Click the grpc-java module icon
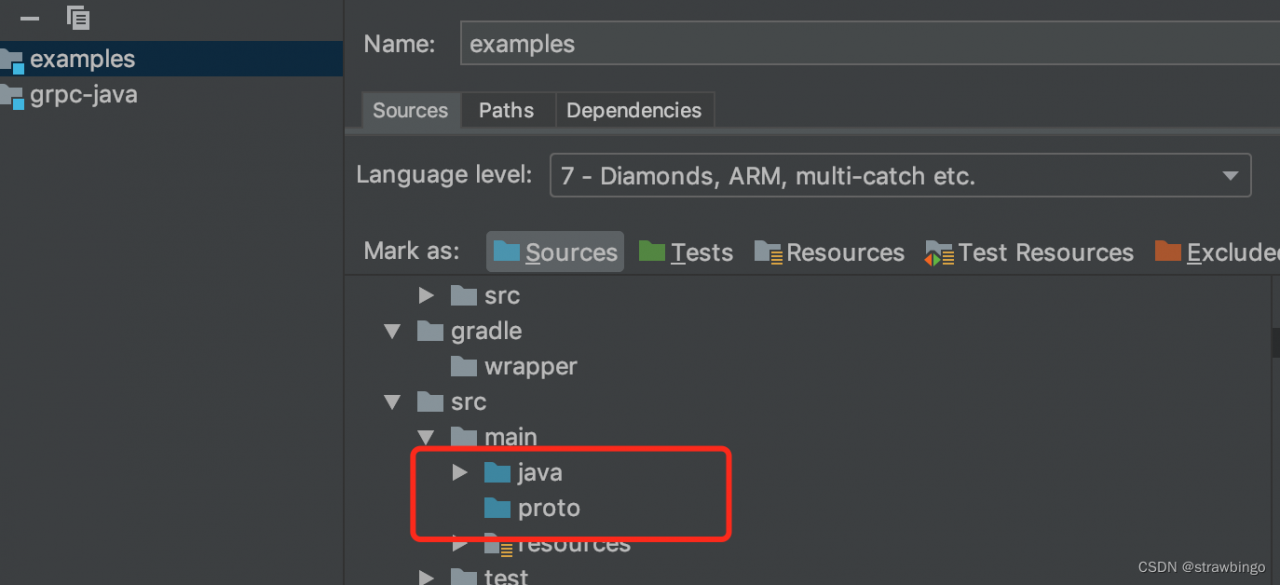This screenshot has width=1280, height=585. pos(13,94)
